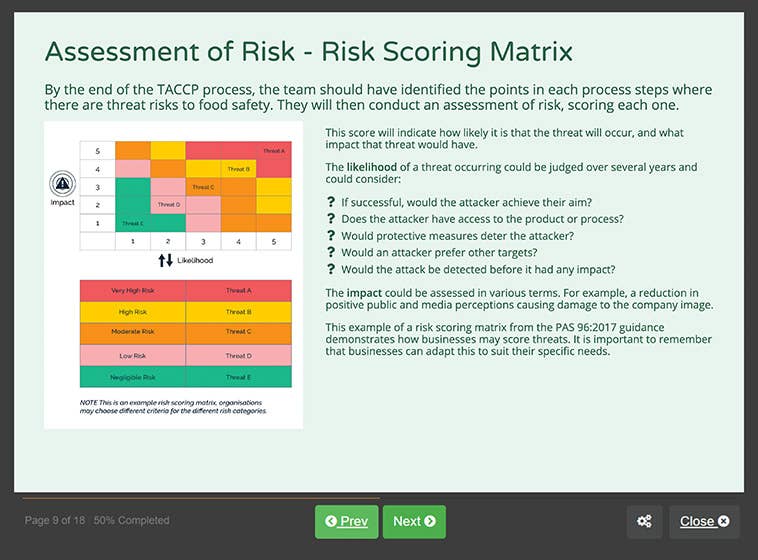Advance to the next page with Next

414,521
